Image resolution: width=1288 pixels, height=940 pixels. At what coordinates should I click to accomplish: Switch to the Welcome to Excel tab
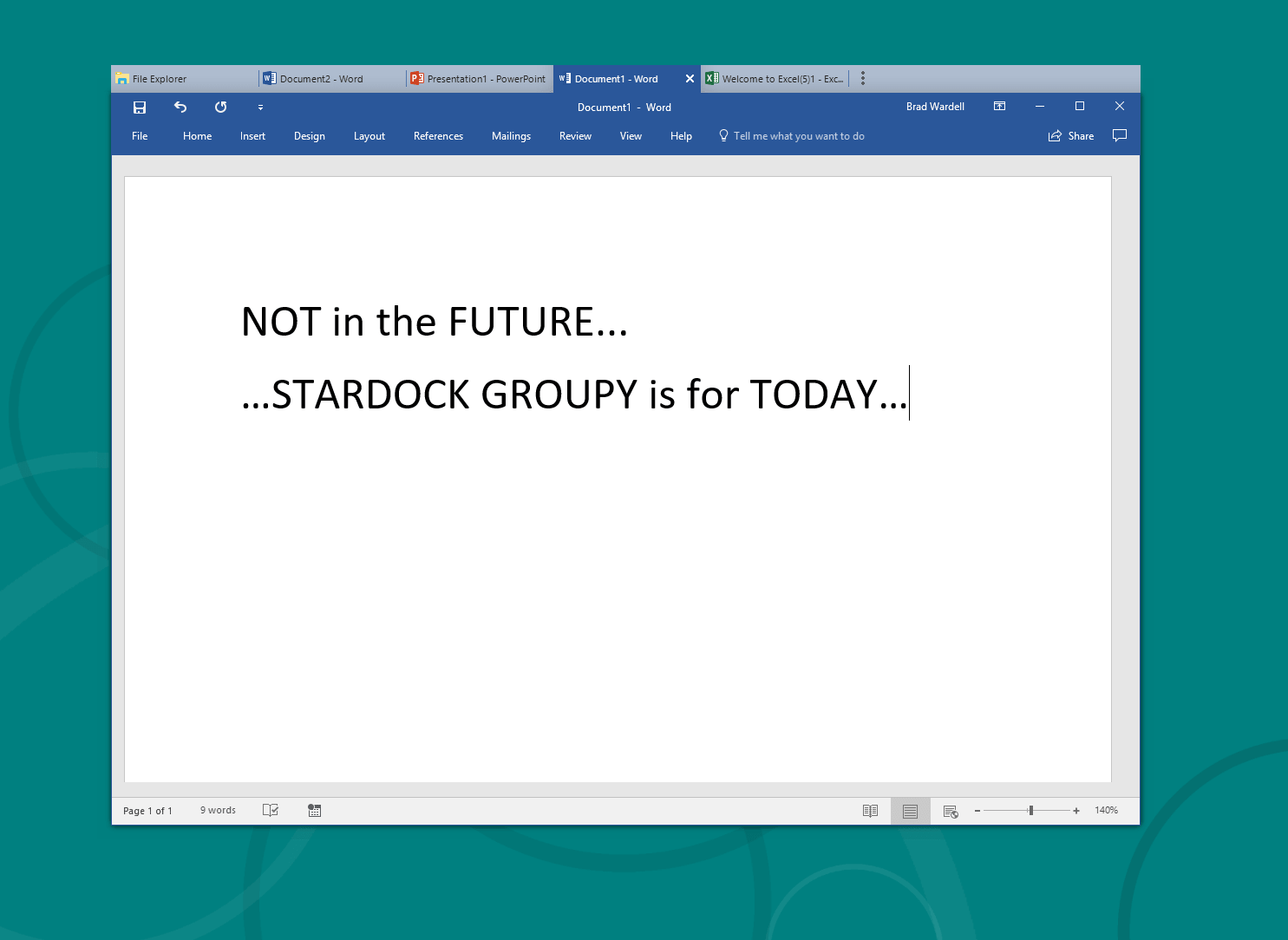775,79
